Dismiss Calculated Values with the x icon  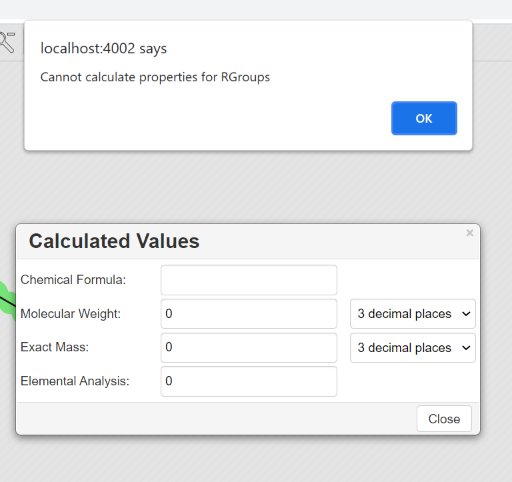click(x=470, y=233)
